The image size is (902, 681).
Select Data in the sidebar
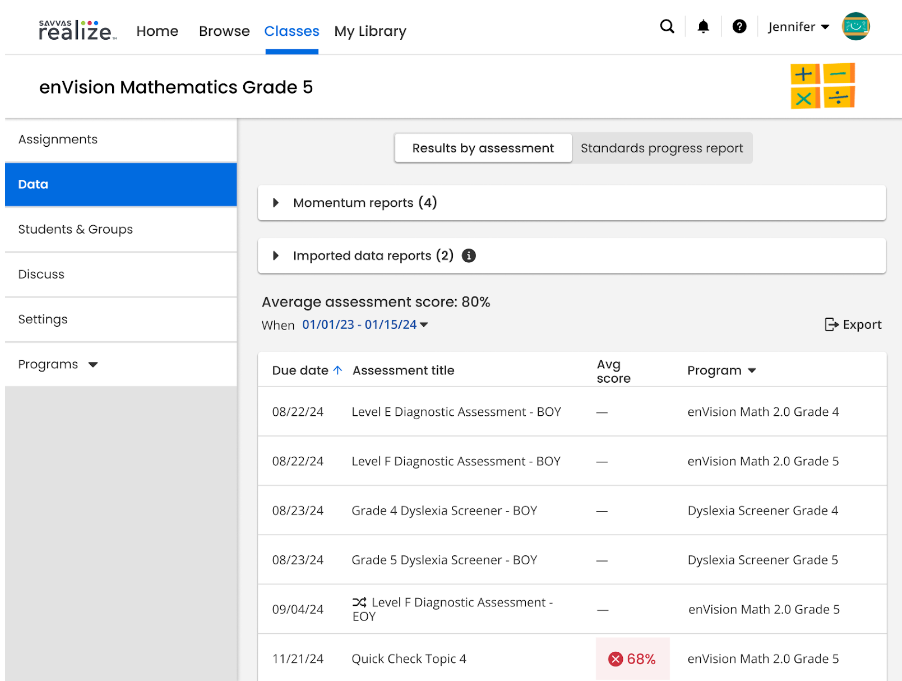coord(121,184)
